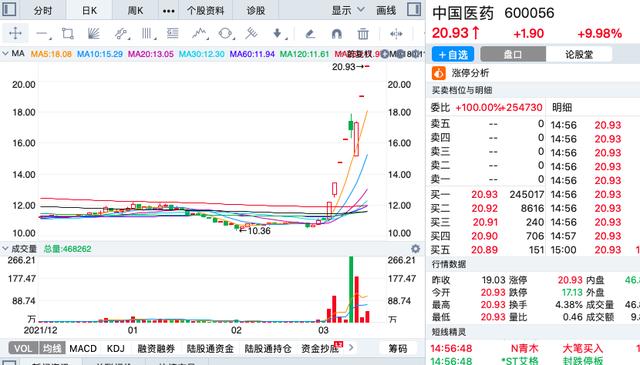Click the MA10:15.29 blue indicator label
Screen dimensions: 640x365
point(100,54)
